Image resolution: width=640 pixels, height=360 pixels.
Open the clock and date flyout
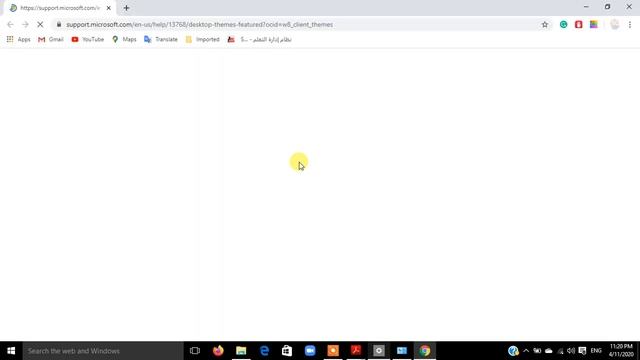[x=621, y=351]
